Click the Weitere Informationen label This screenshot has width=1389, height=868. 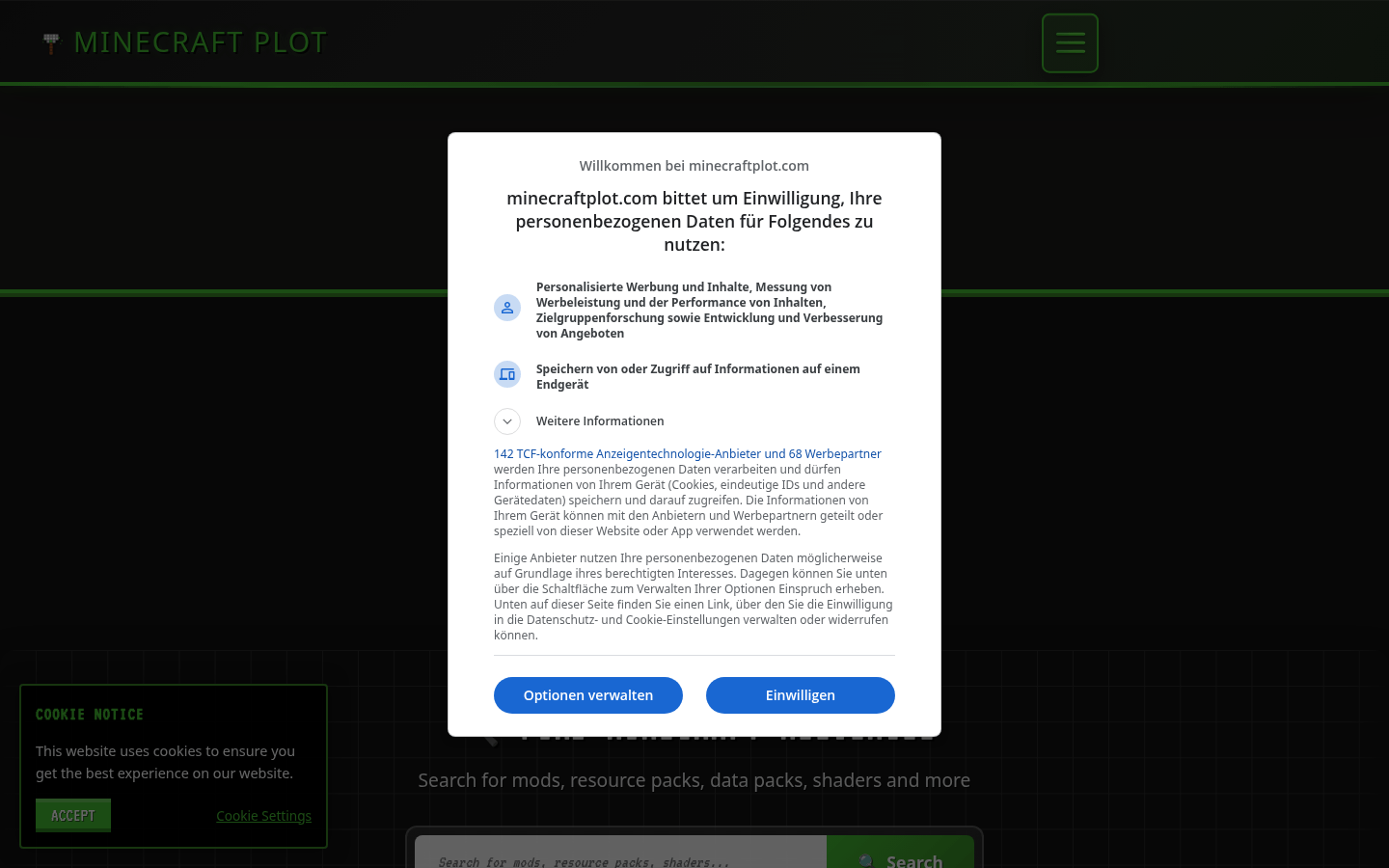(600, 421)
